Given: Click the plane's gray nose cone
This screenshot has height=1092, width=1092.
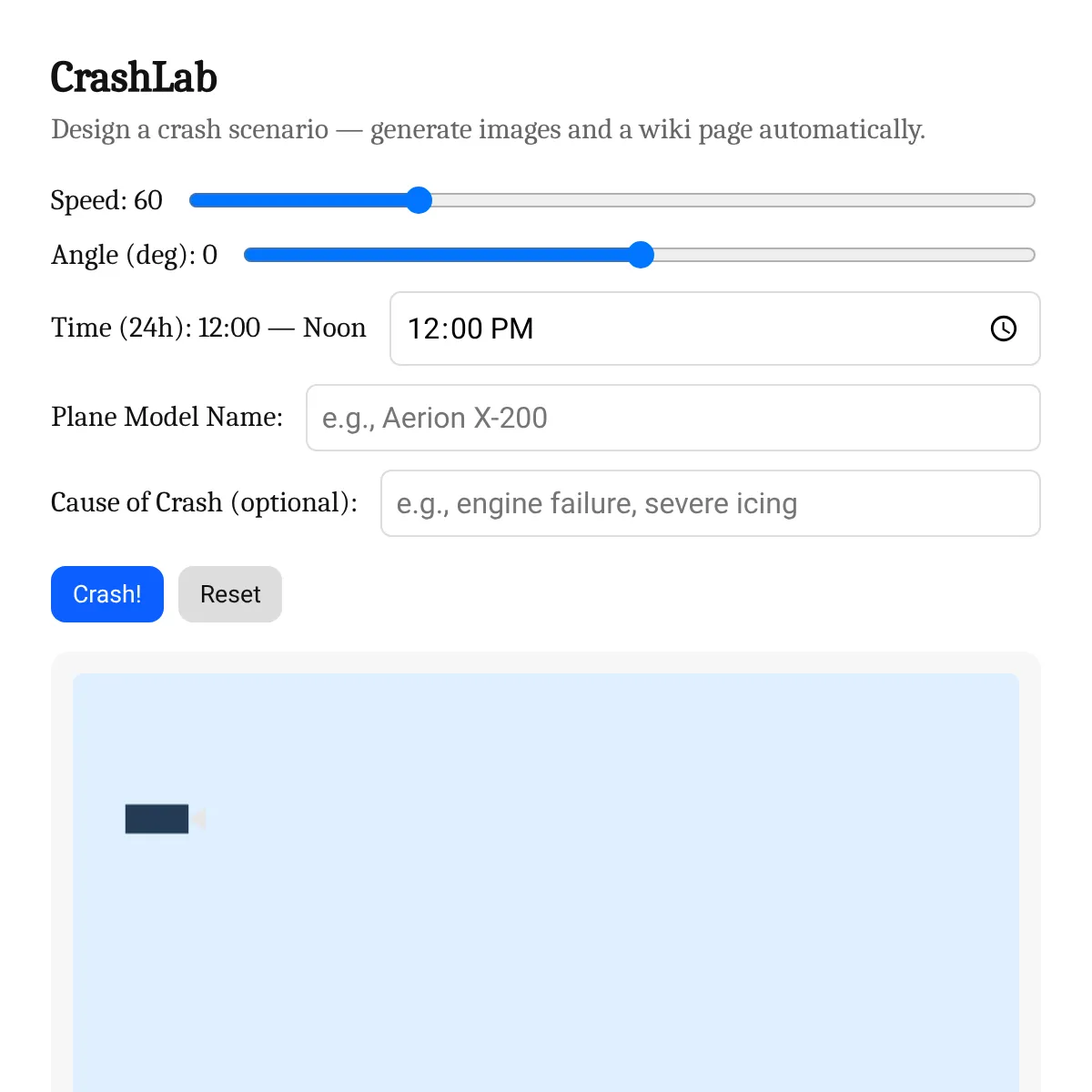Looking at the screenshot, I should [198, 819].
